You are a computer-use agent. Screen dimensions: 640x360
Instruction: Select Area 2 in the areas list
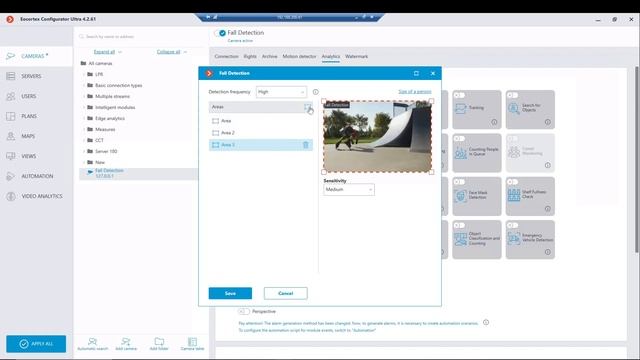coord(261,133)
